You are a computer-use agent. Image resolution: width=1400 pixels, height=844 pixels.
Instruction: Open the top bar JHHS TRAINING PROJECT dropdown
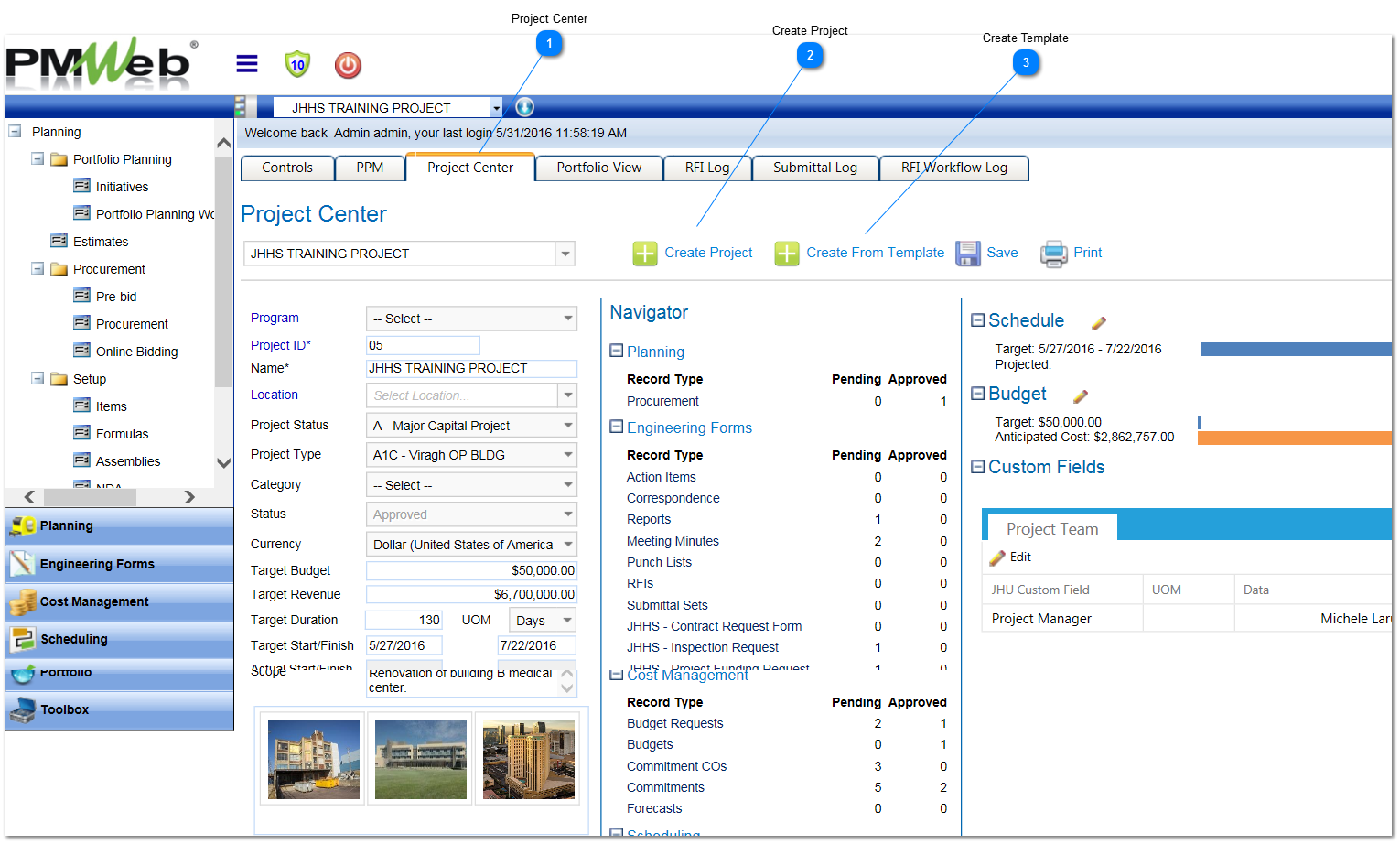click(496, 108)
